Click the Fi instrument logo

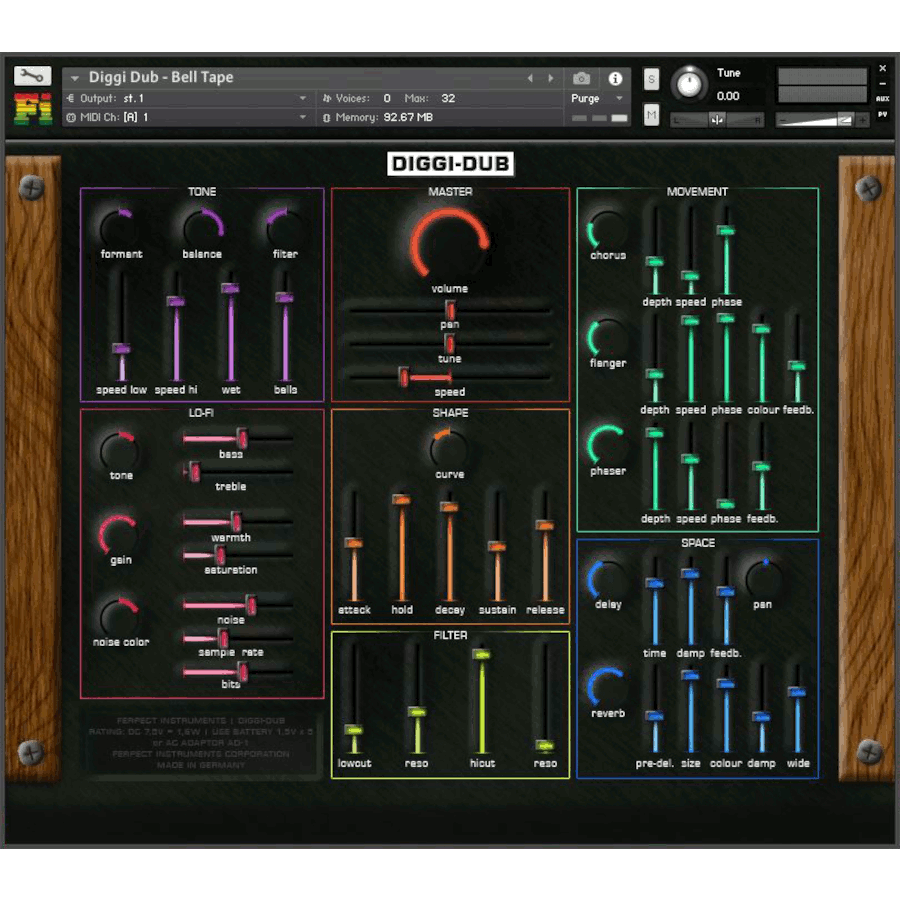click(x=32, y=108)
